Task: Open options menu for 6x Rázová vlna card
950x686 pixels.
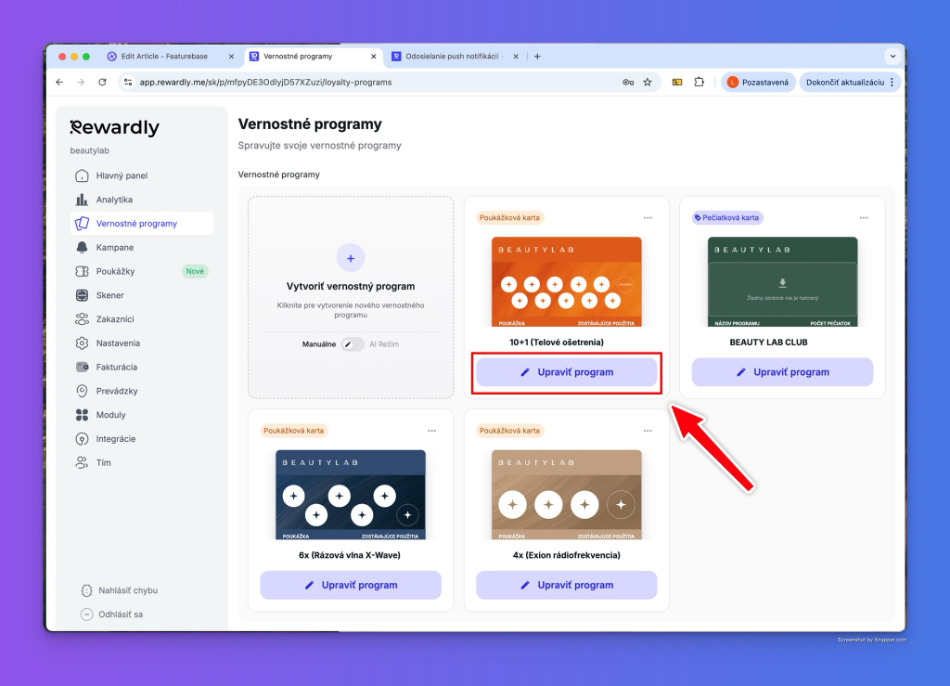Action: point(432,431)
